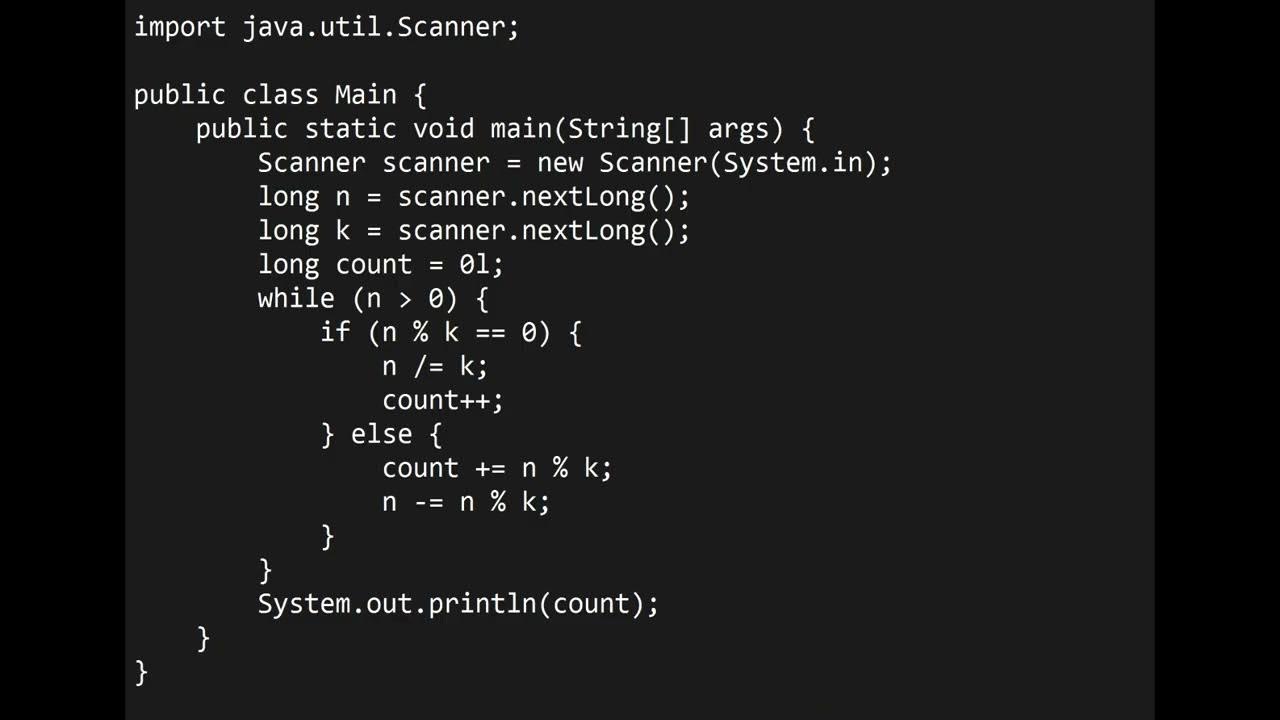Click the final closing brace of class
Viewport: 1280px width, 720px height.
tap(141, 672)
